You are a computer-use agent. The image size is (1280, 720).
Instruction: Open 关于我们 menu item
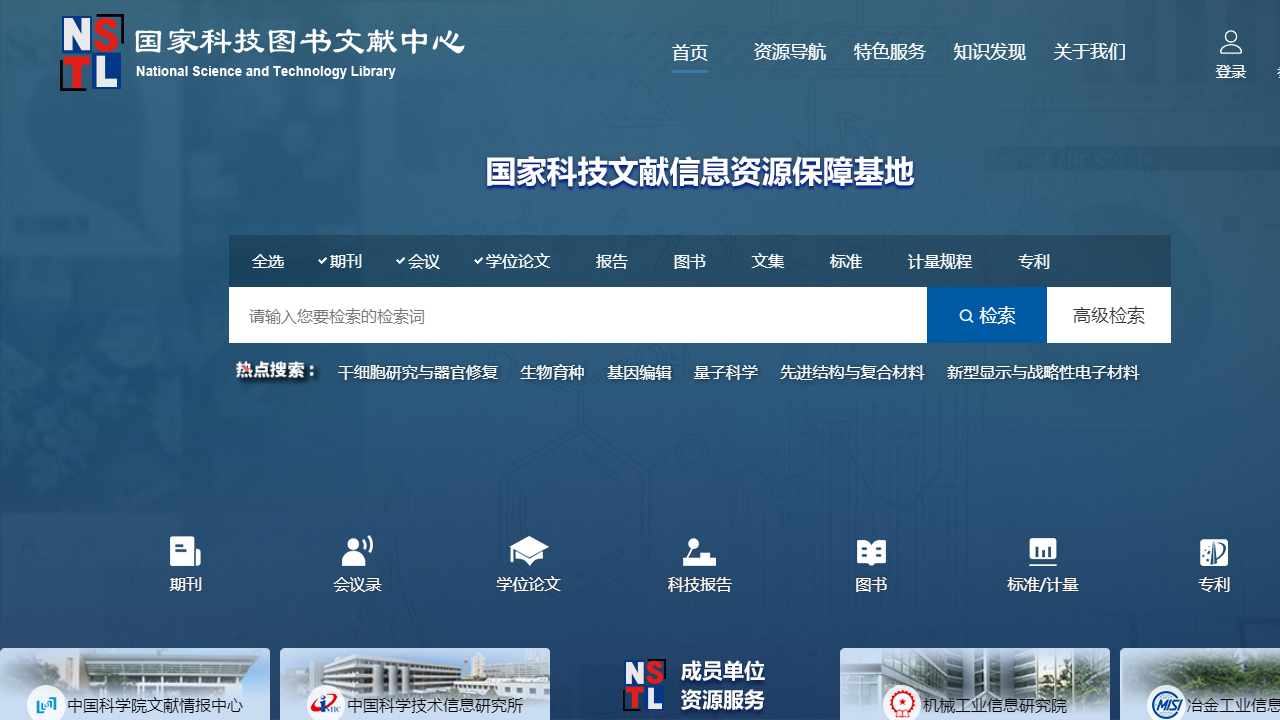(1090, 52)
